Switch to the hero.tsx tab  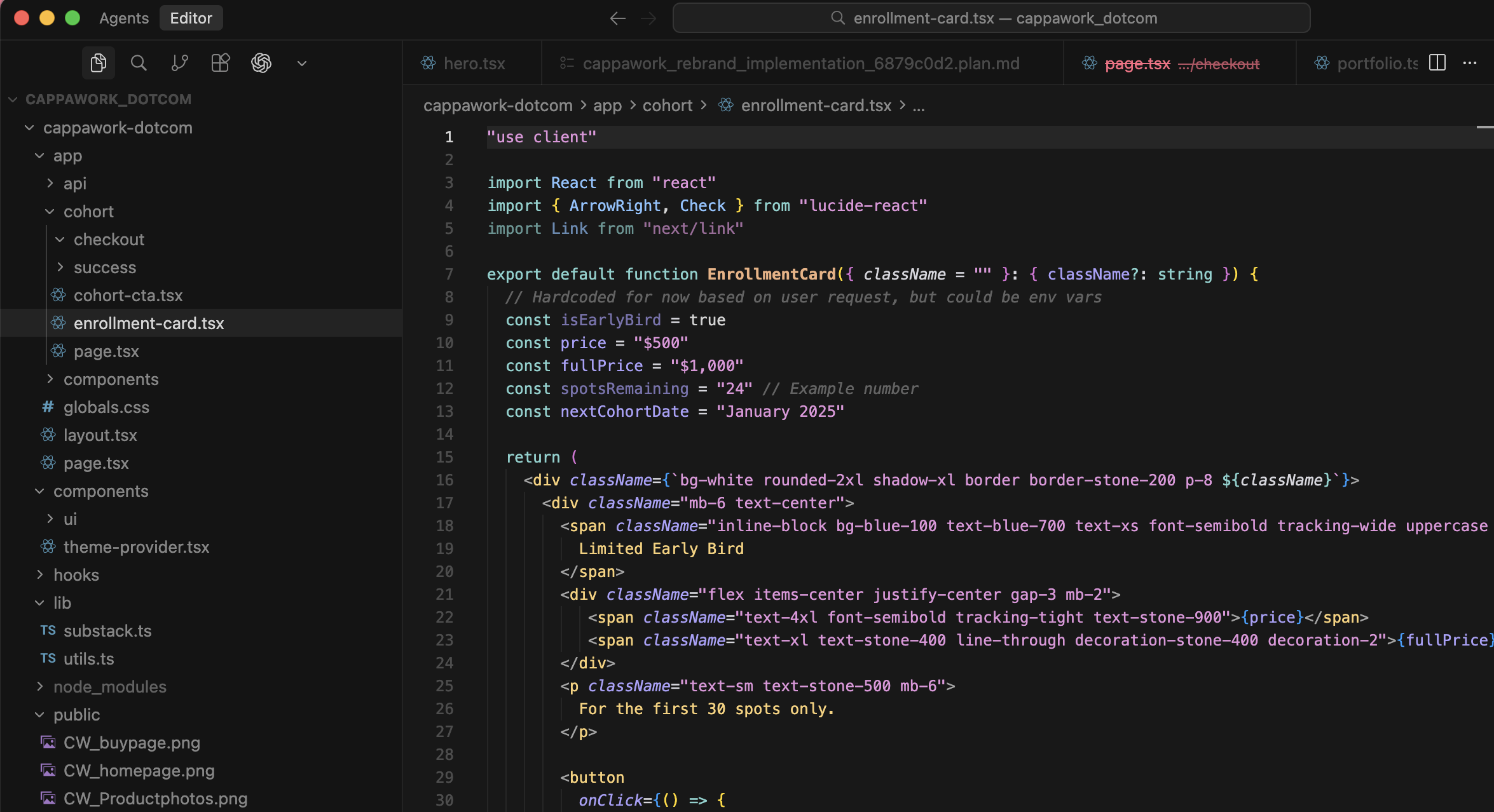pyautogui.click(x=473, y=63)
